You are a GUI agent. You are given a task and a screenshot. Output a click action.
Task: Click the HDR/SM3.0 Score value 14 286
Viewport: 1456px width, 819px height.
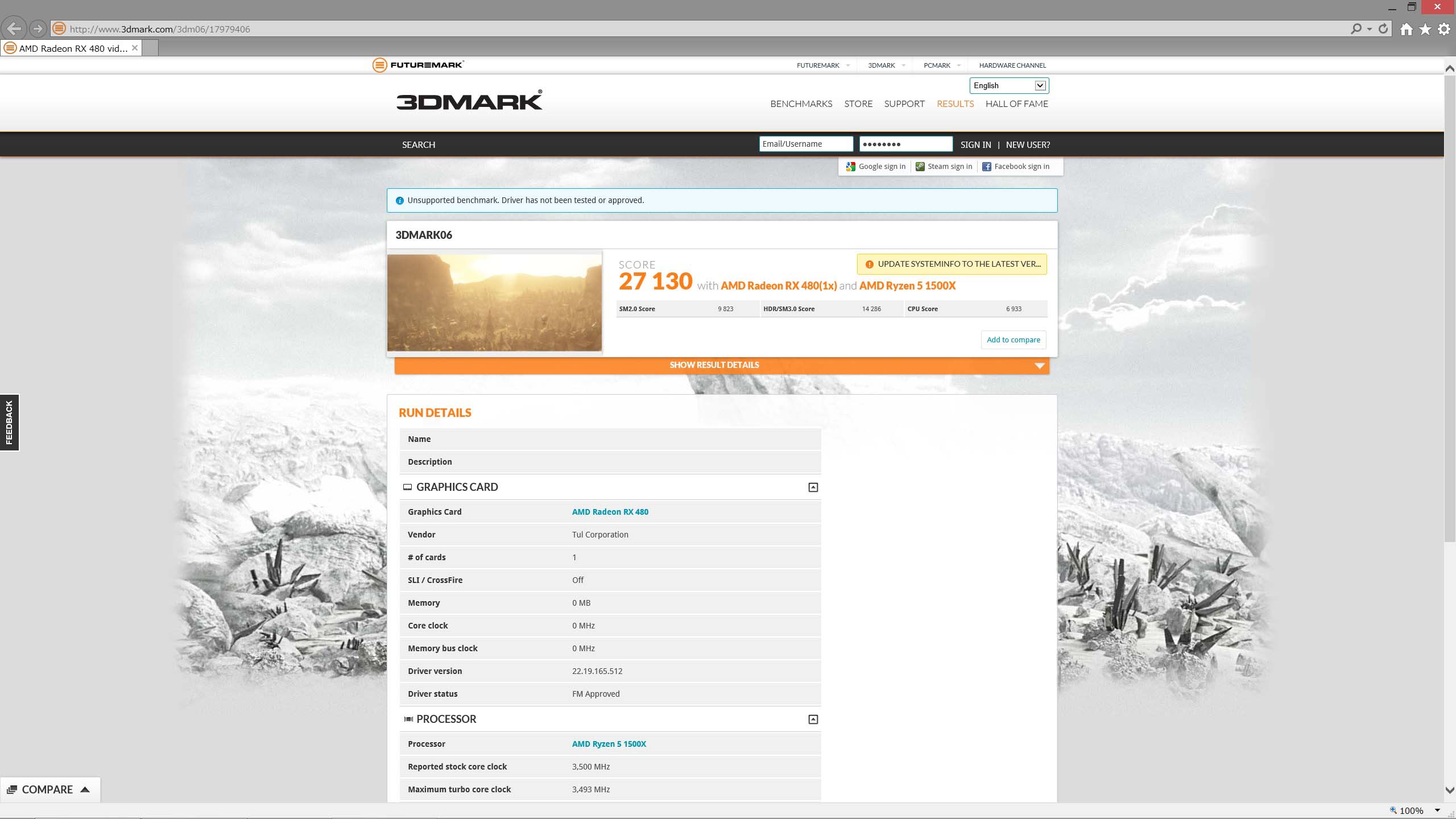871,309
